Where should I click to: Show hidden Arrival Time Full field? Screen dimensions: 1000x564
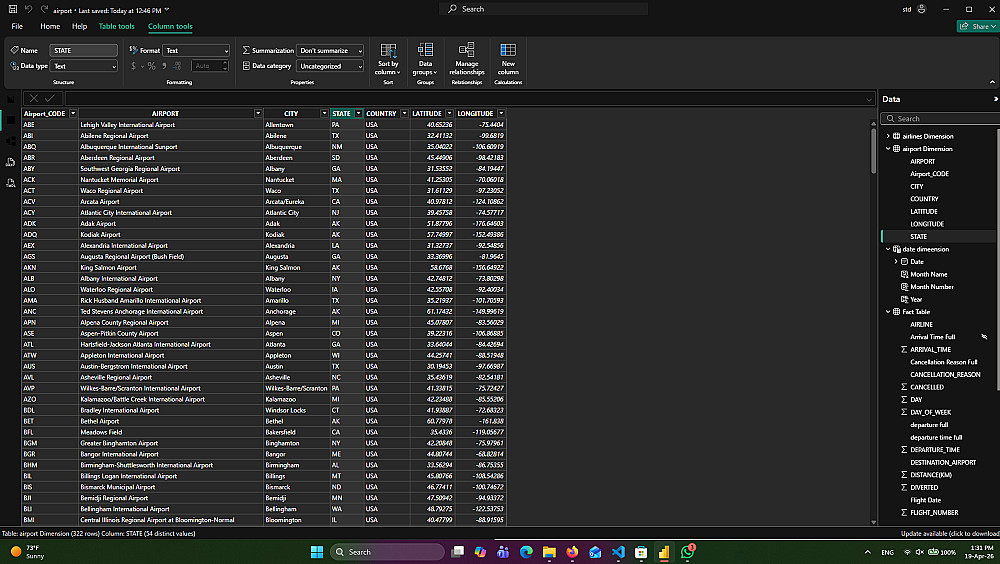(984, 337)
